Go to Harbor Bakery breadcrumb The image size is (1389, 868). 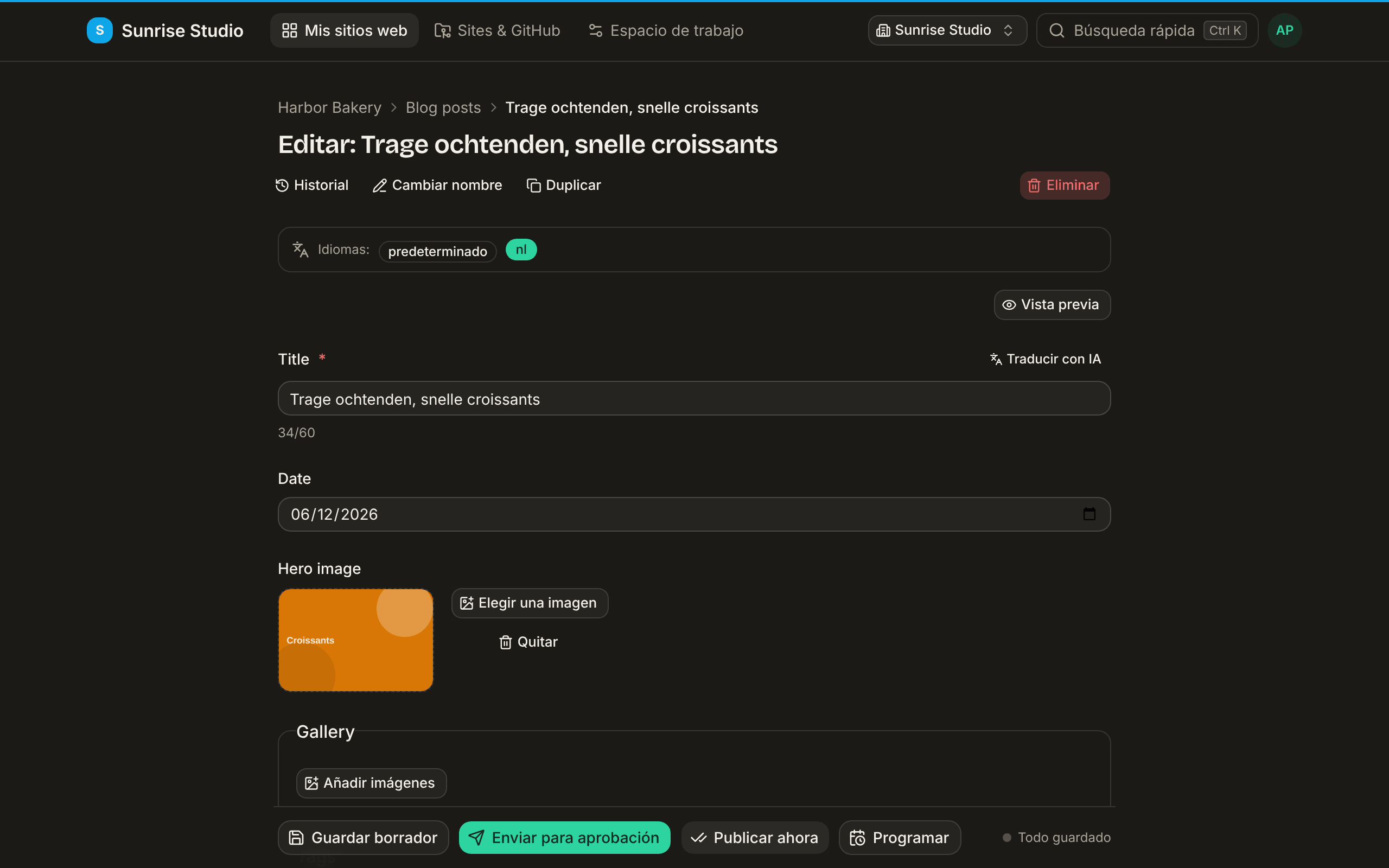coord(329,108)
